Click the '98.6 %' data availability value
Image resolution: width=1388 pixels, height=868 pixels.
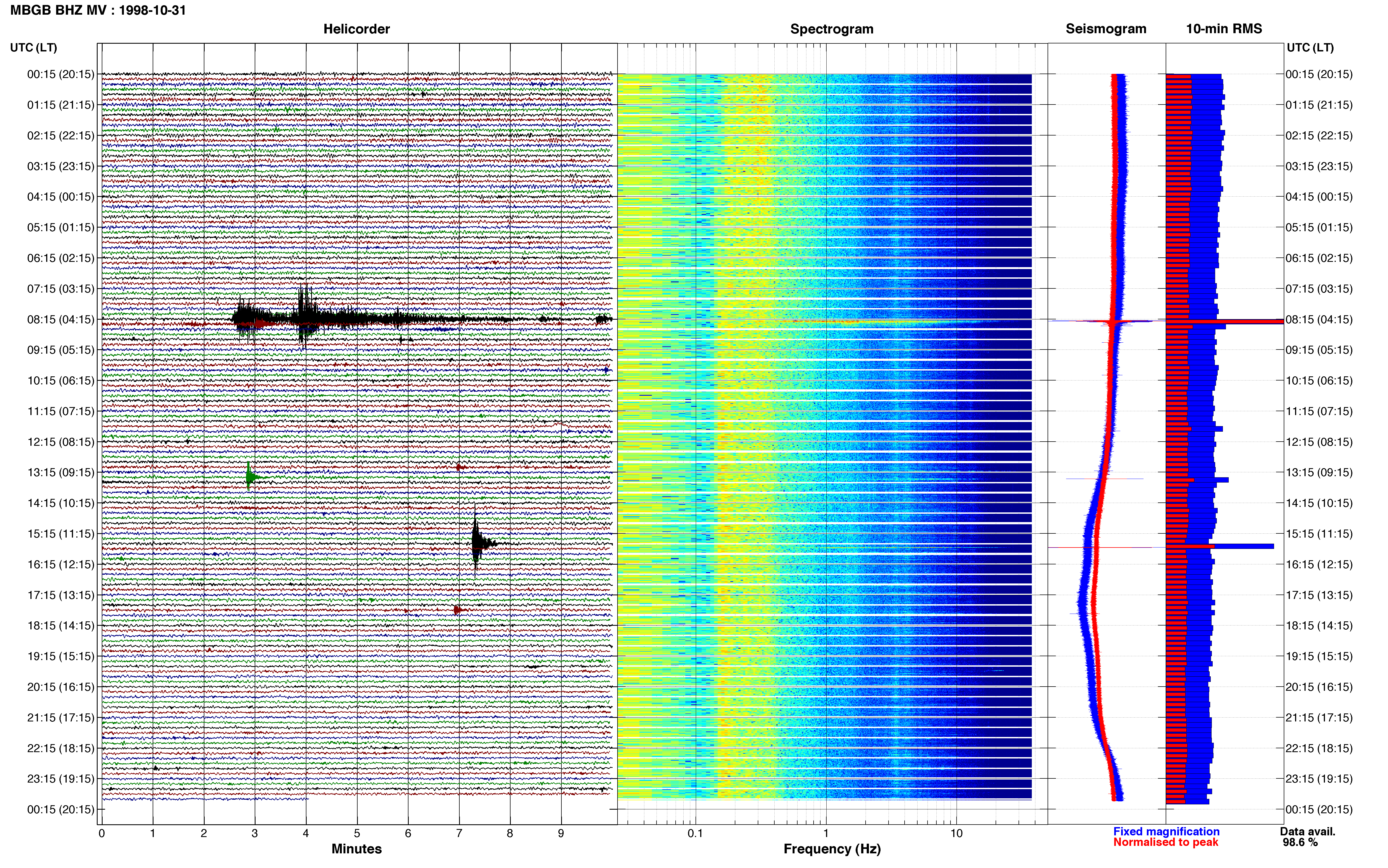(1300, 842)
